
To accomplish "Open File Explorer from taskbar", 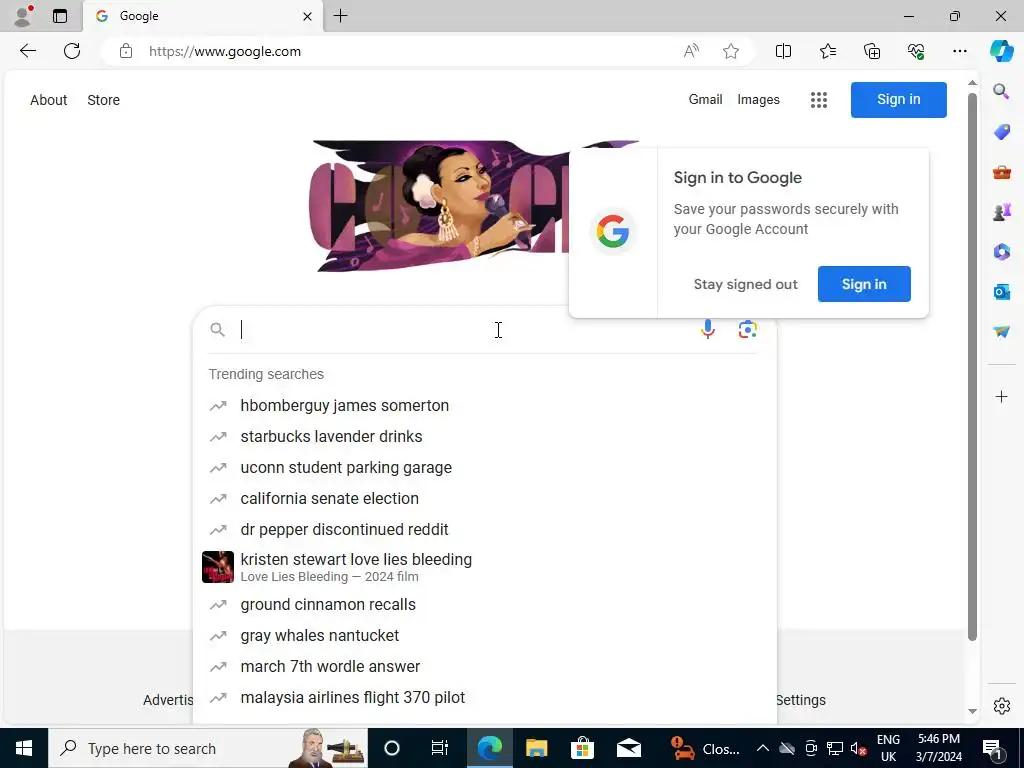I will tap(536, 748).
